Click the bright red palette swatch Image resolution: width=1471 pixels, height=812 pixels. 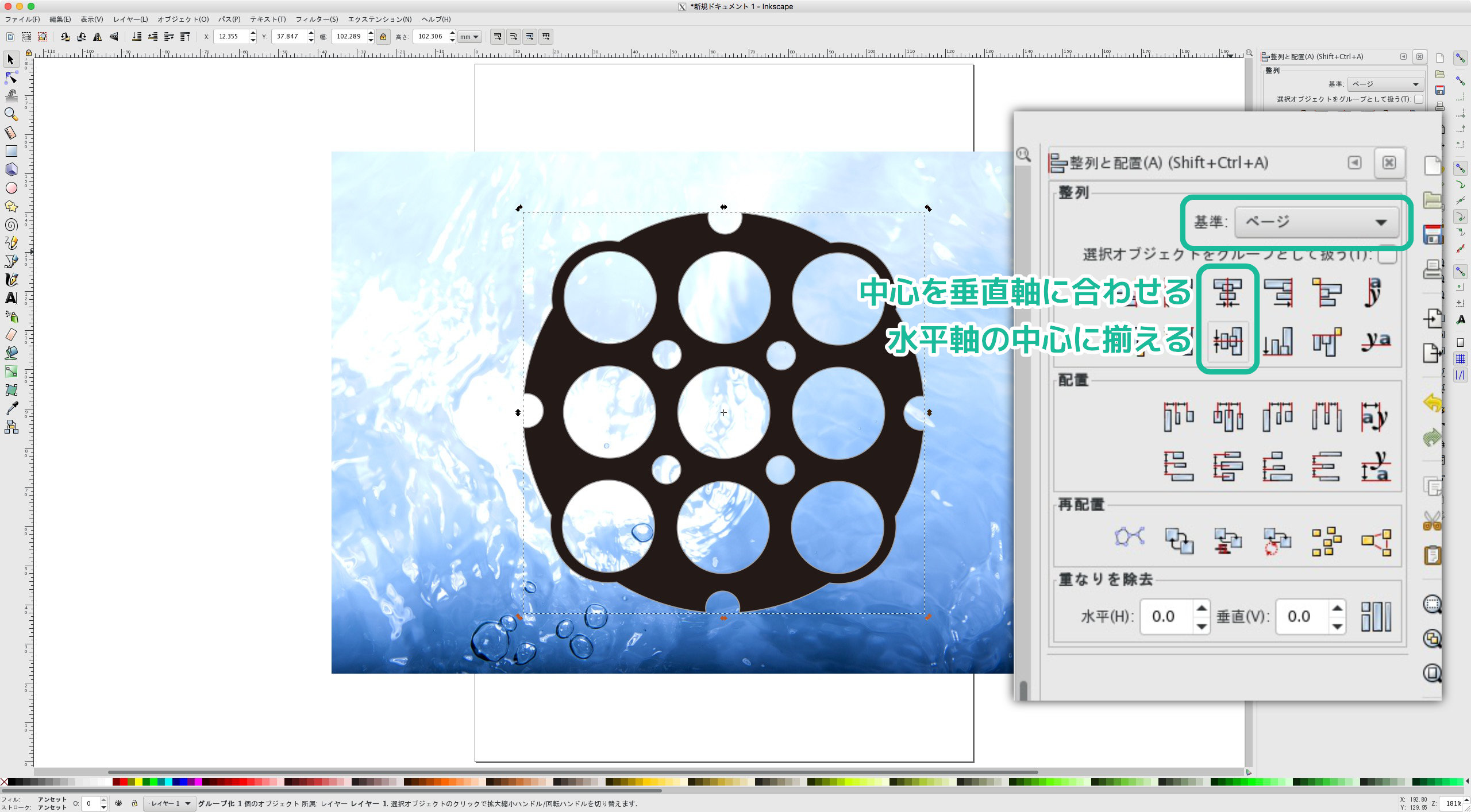coord(124,782)
